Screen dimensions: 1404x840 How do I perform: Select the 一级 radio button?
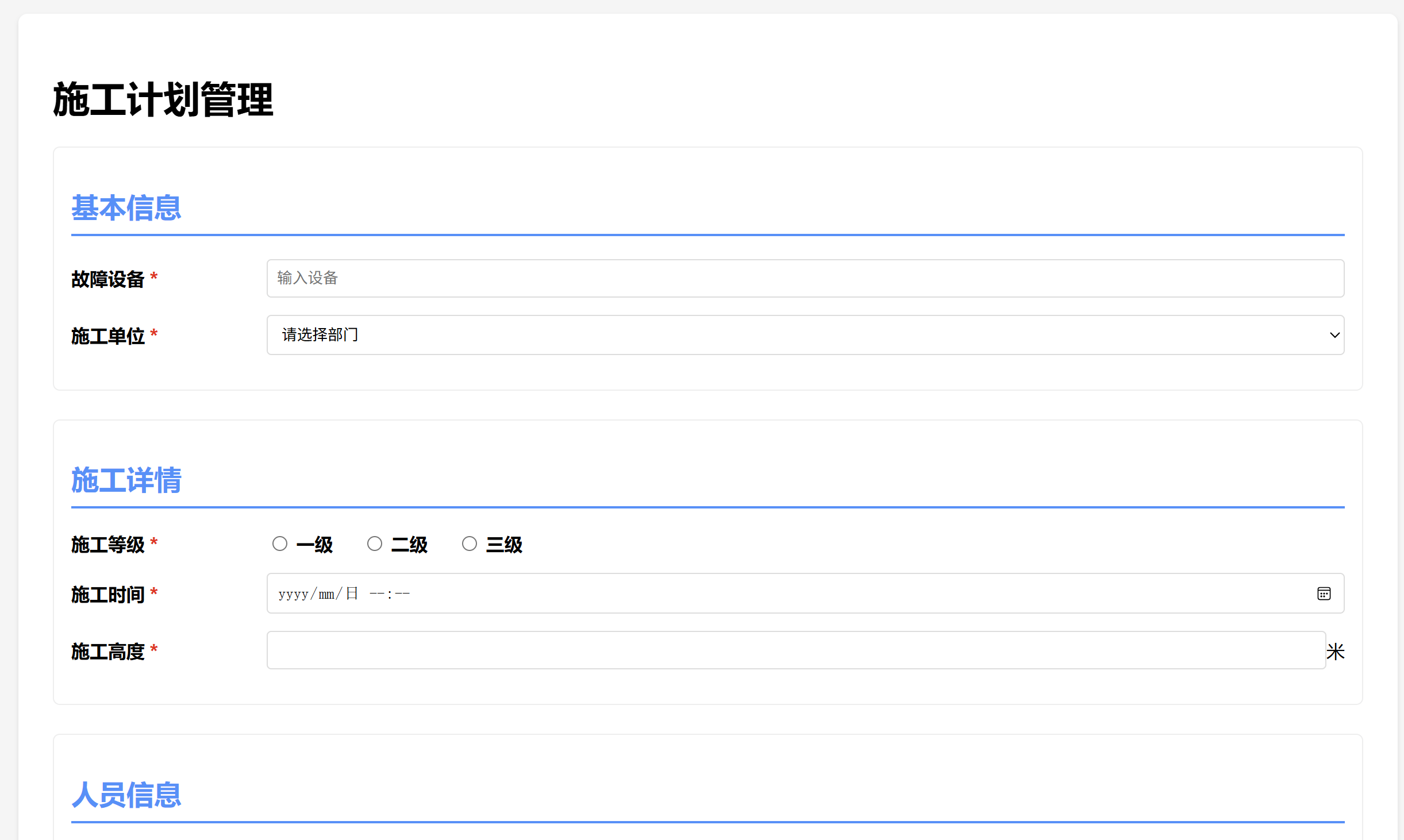280,544
